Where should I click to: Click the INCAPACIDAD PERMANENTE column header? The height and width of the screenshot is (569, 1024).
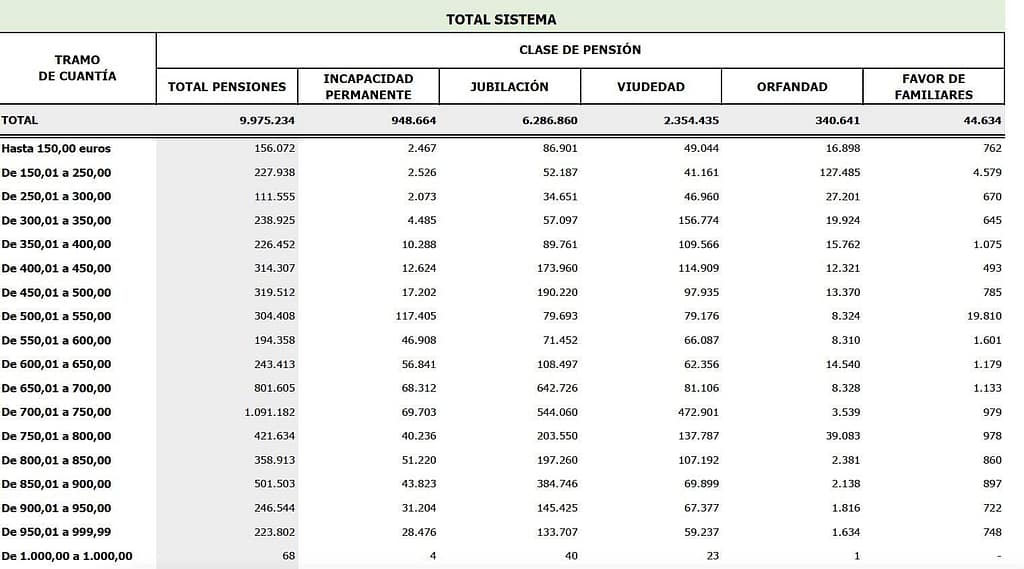(x=368, y=87)
